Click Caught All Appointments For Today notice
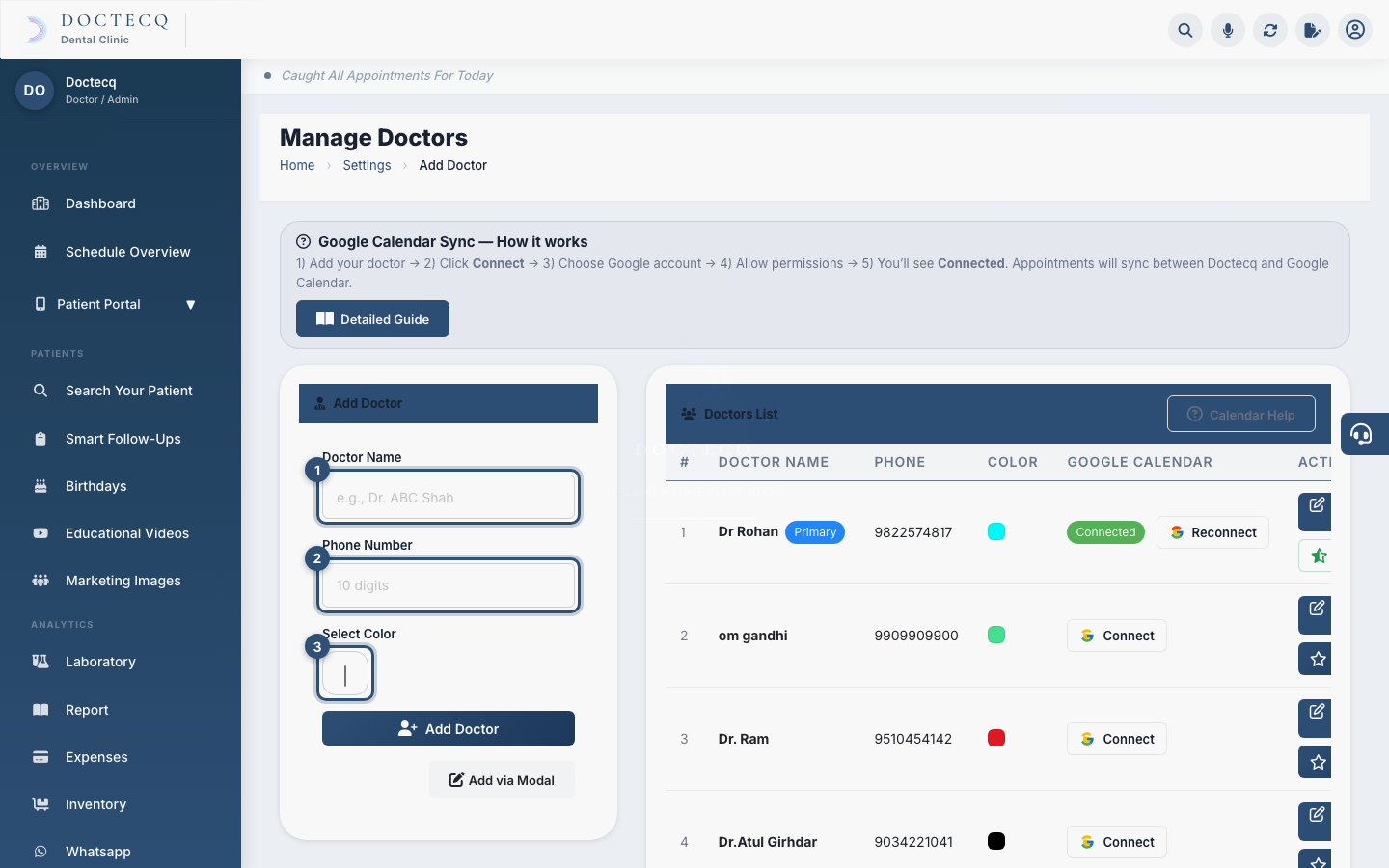Screen dimensions: 1389x868 pyautogui.click(x=387, y=75)
